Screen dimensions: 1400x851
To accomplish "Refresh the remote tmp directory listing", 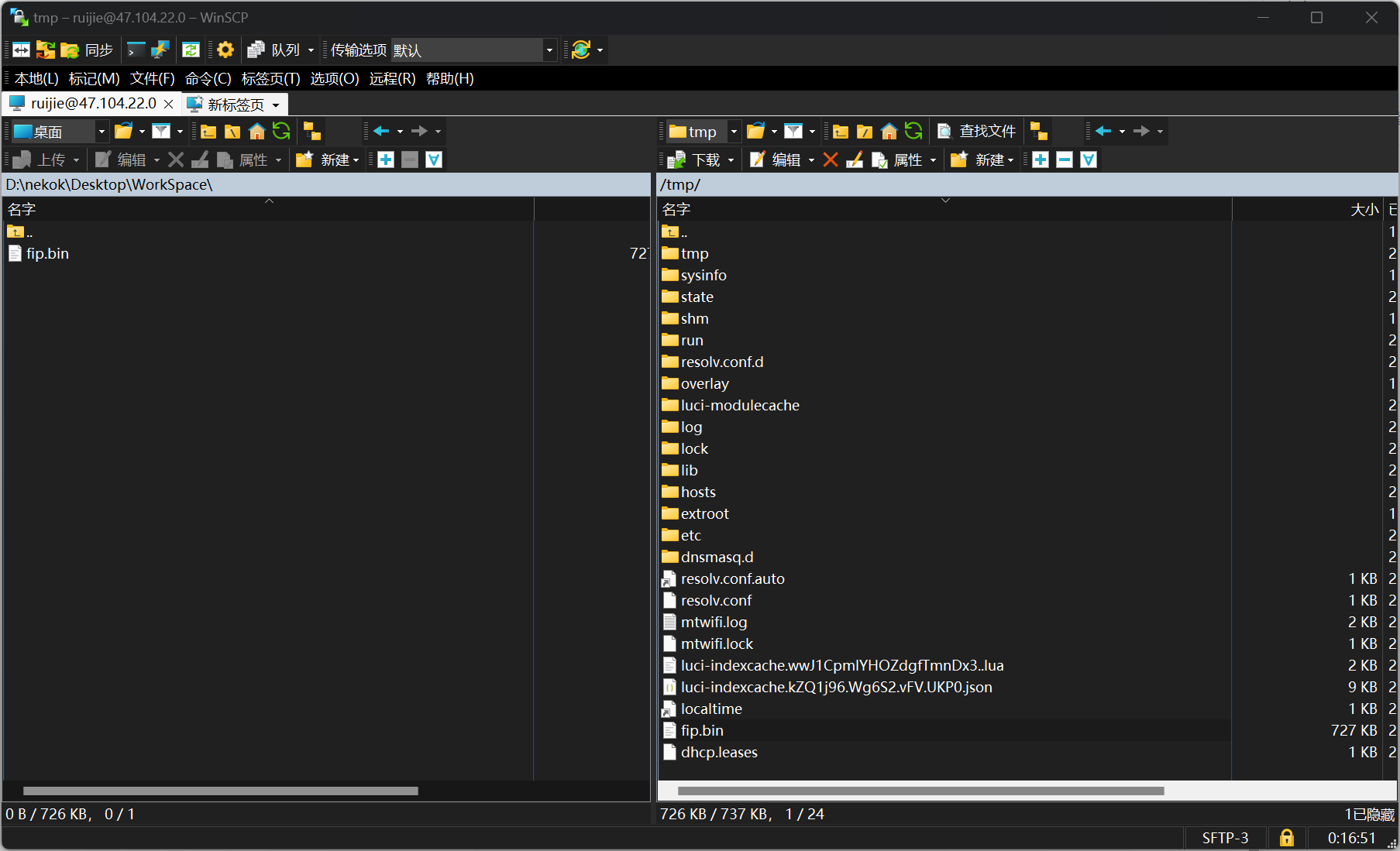I will tap(913, 132).
